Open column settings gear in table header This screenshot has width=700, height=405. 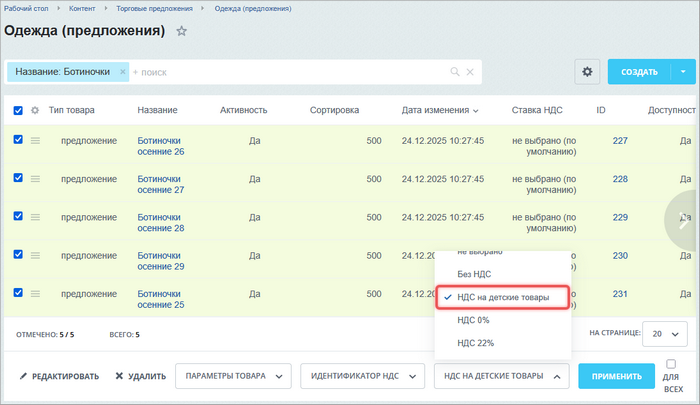tap(35, 110)
